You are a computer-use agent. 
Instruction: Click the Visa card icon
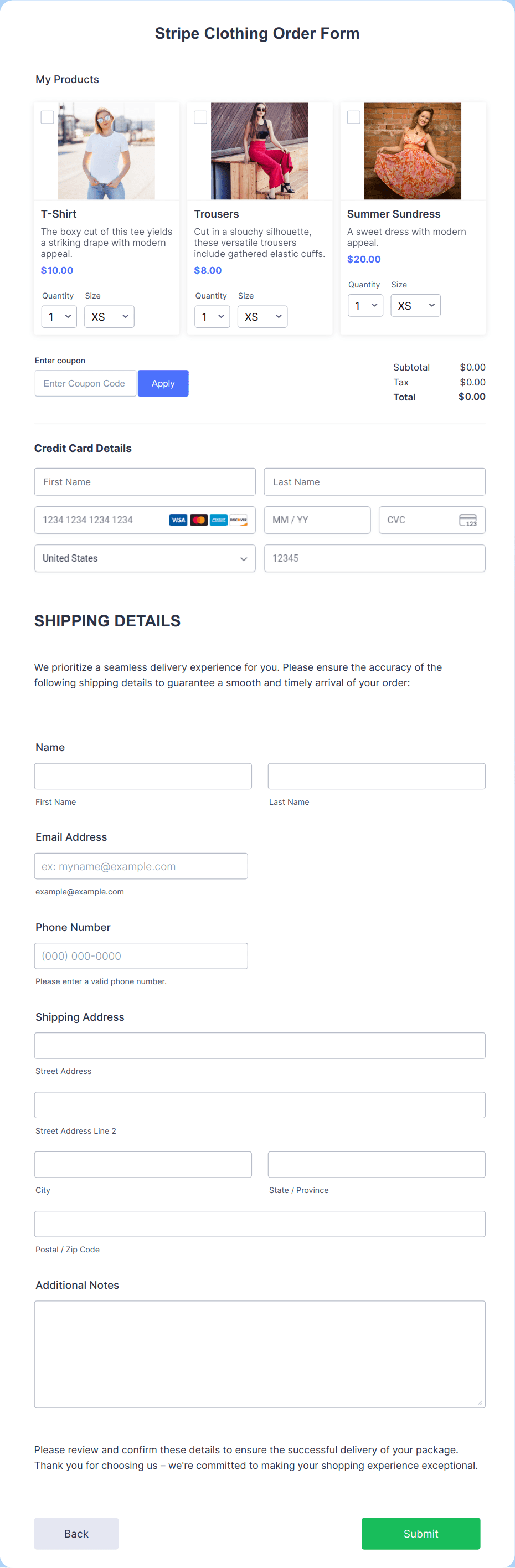coord(179,520)
